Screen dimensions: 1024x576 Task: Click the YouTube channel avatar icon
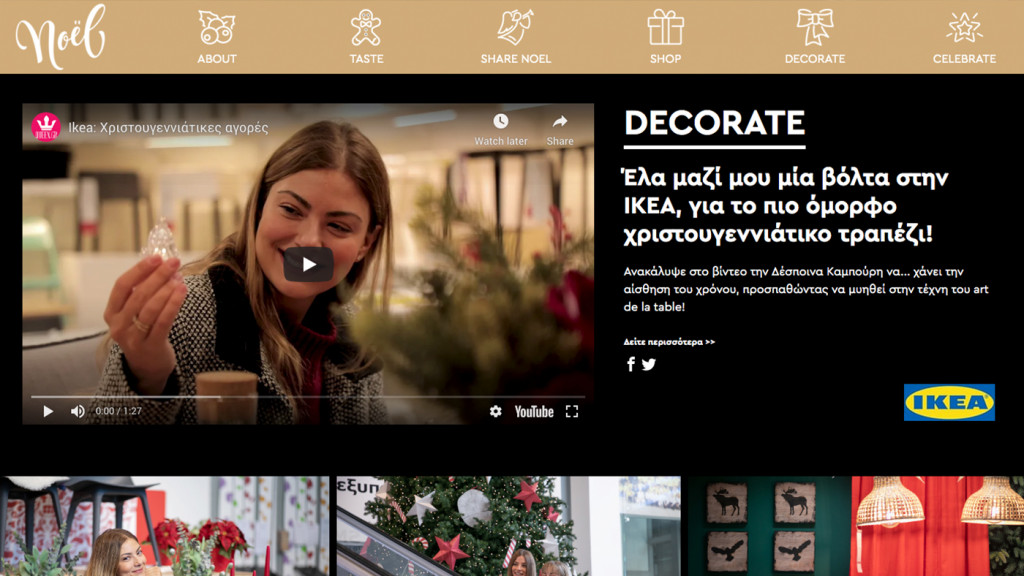pos(46,127)
